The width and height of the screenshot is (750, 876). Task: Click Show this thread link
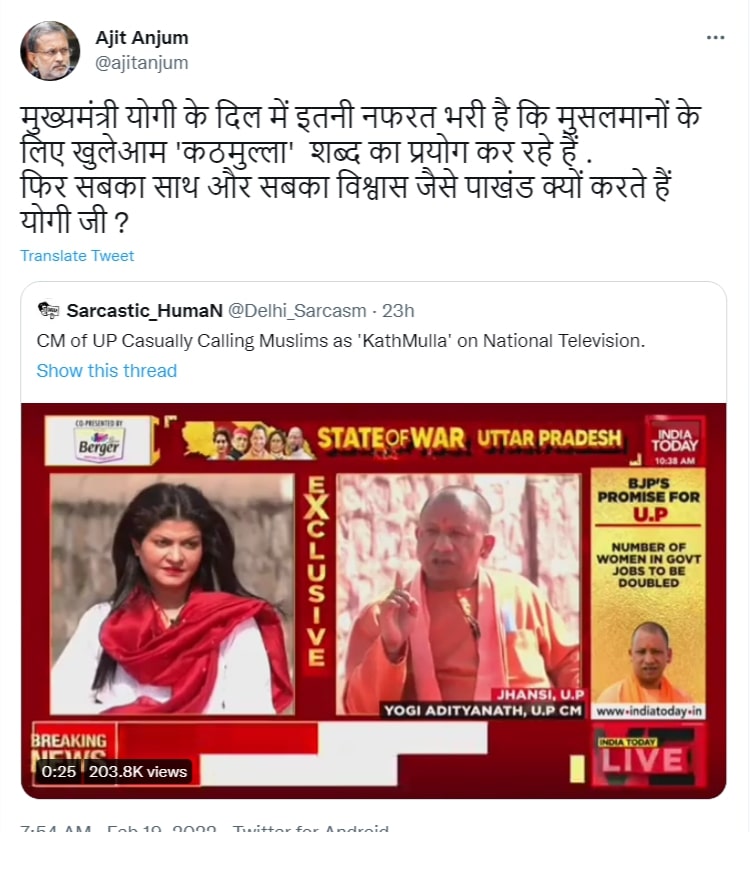(x=107, y=370)
